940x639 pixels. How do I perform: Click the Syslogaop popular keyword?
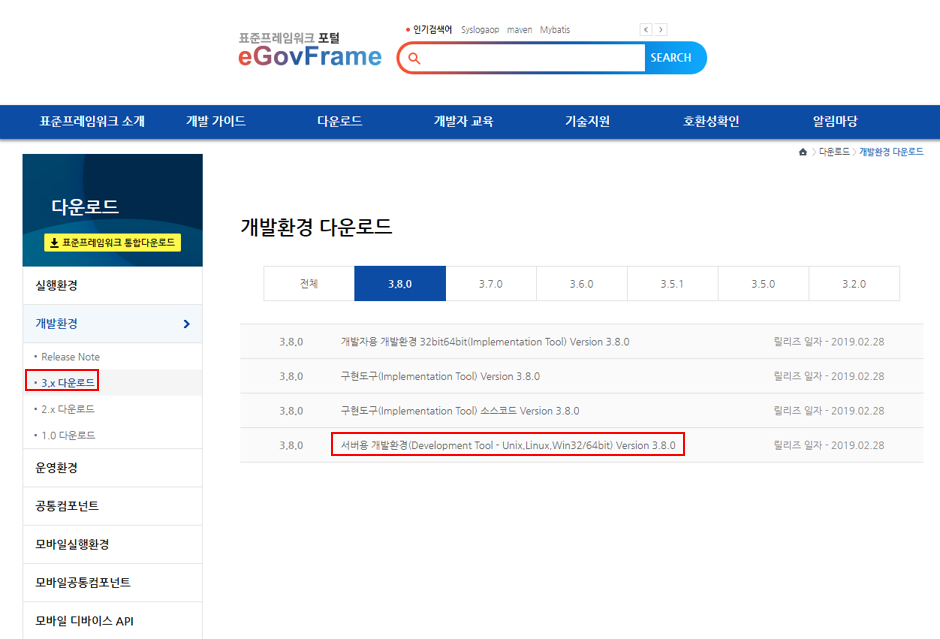coord(480,30)
